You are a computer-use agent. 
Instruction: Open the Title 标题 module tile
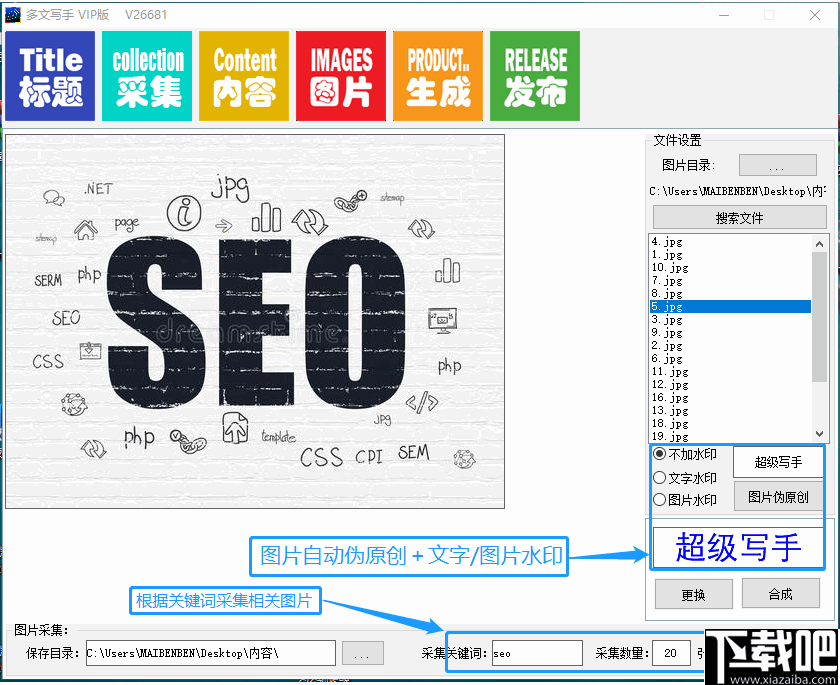point(50,76)
